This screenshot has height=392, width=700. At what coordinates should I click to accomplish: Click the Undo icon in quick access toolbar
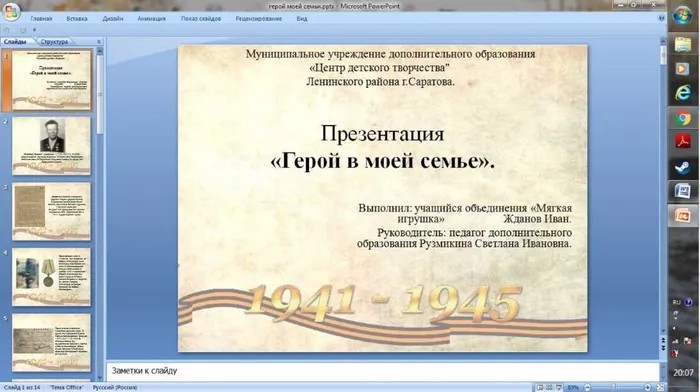[7, 30]
